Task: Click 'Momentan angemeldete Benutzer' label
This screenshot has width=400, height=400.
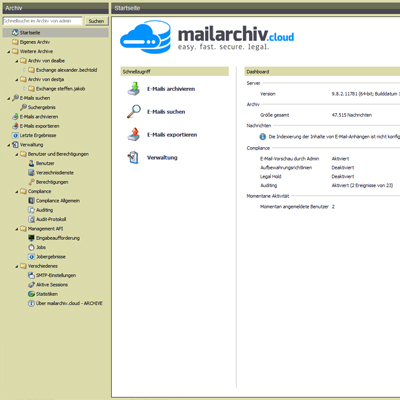Action: pyautogui.click(x=294, y=207)
